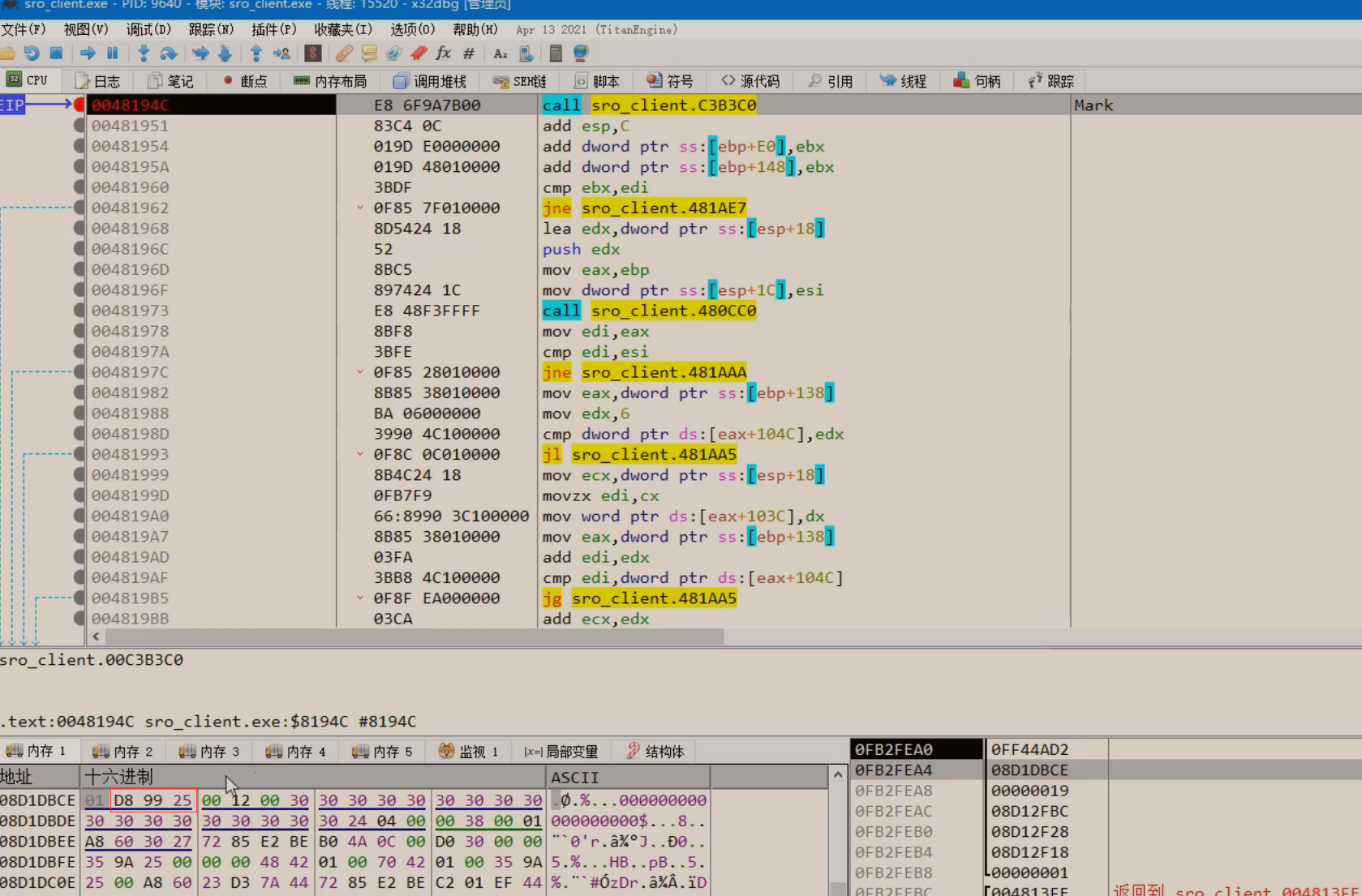
Task: Select the 监视 1 tab
Action: point(468,752)
